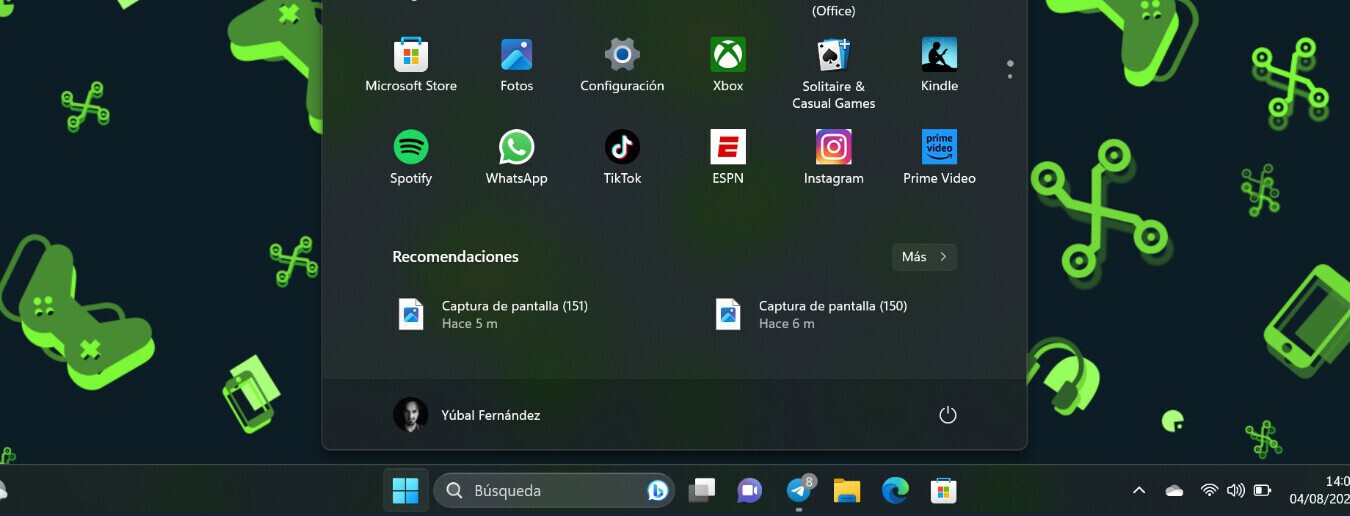Click the battery tray icon
Image resolution: width=1350 pixels, height=516 pixels.
[x=1263, y=491]
